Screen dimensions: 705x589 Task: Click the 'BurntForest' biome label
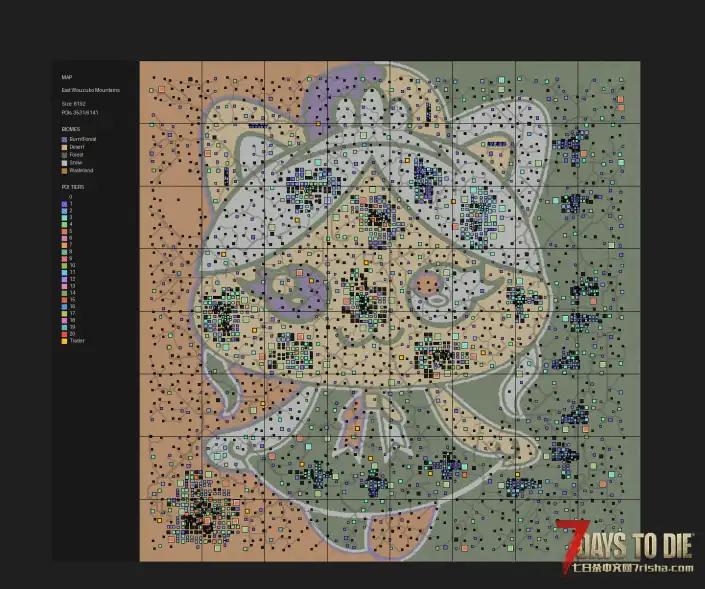pyautogui.click(x=83, y=139)
